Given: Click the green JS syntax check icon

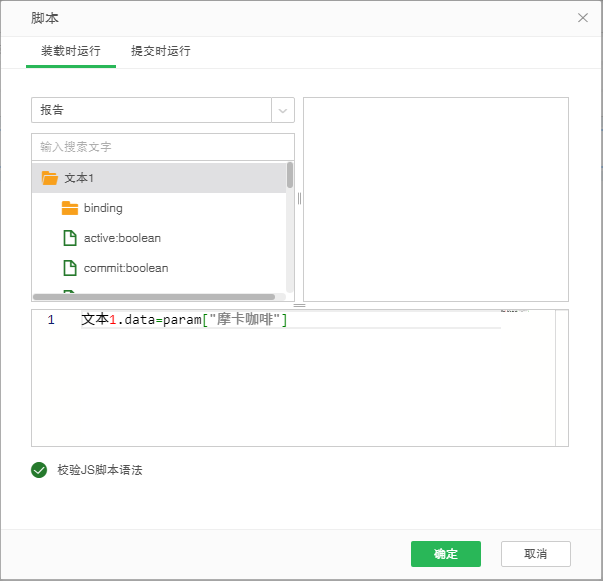Looking at the screenshot, I should click(39, 469).
